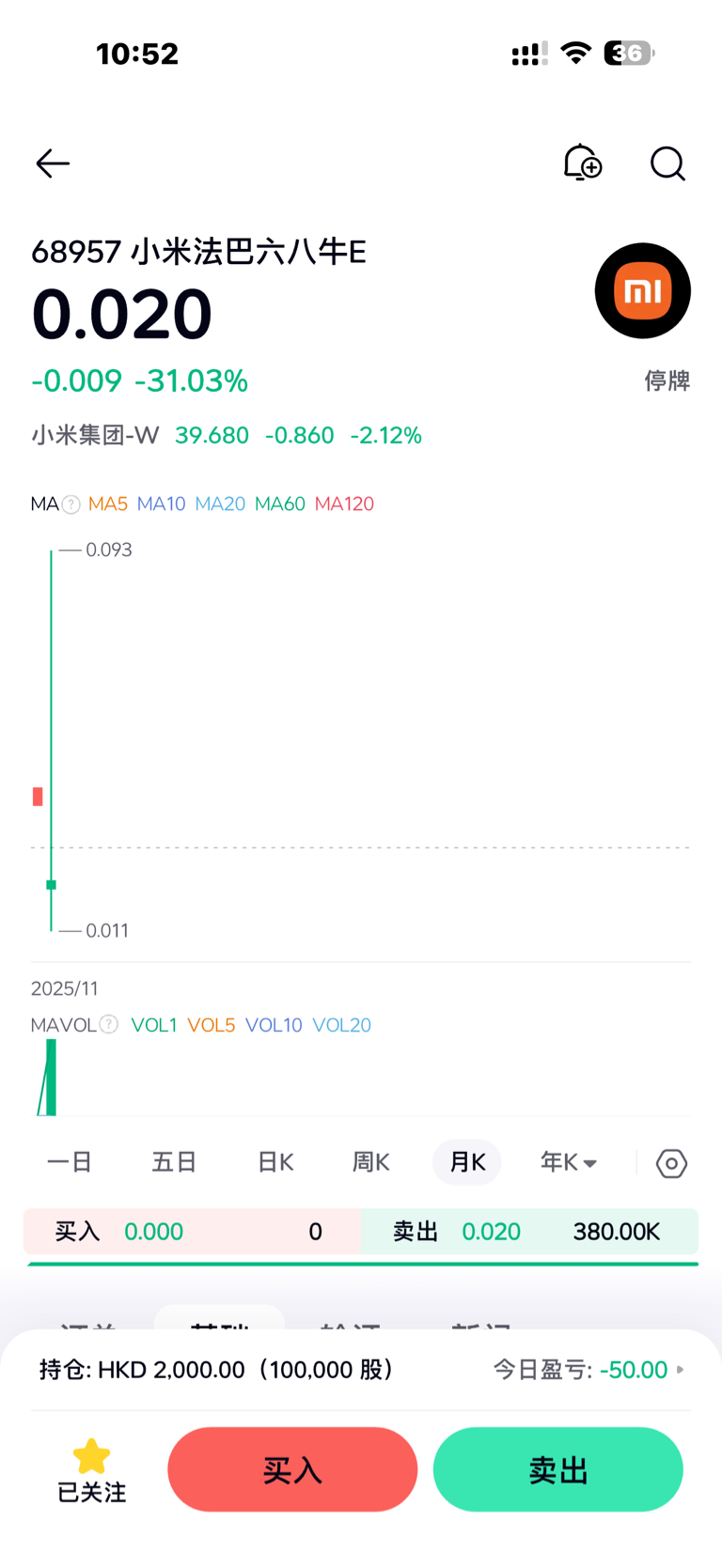Select the 一日 chart tab

(70, 1162)
